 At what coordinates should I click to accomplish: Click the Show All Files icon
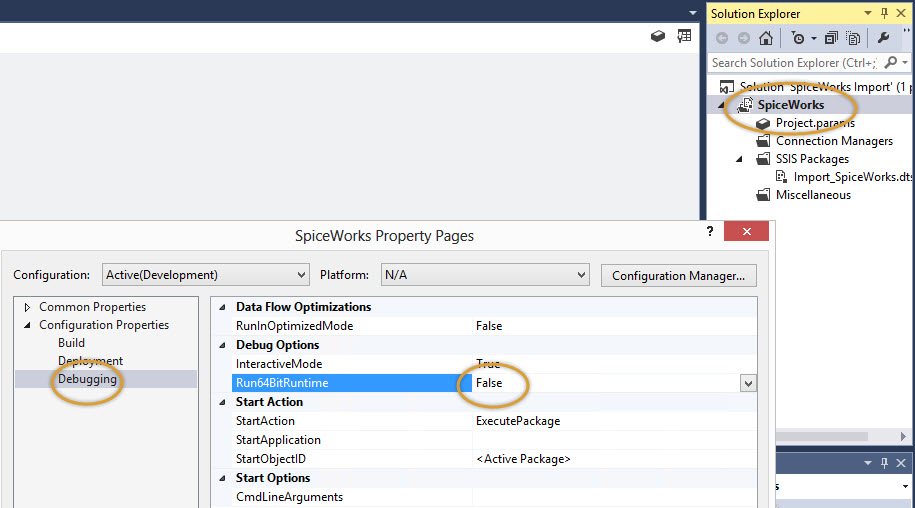853,38
